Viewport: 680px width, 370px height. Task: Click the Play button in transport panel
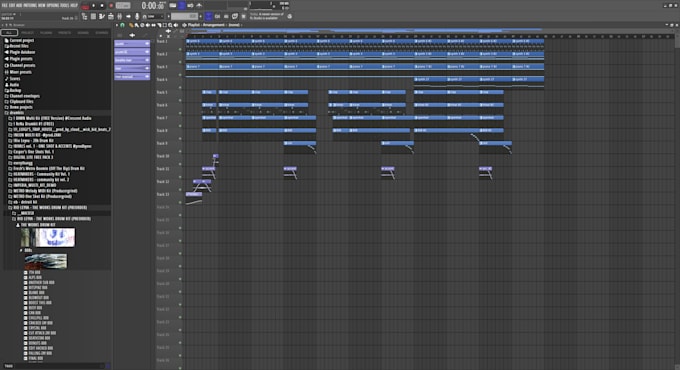[x=94, y=6]
